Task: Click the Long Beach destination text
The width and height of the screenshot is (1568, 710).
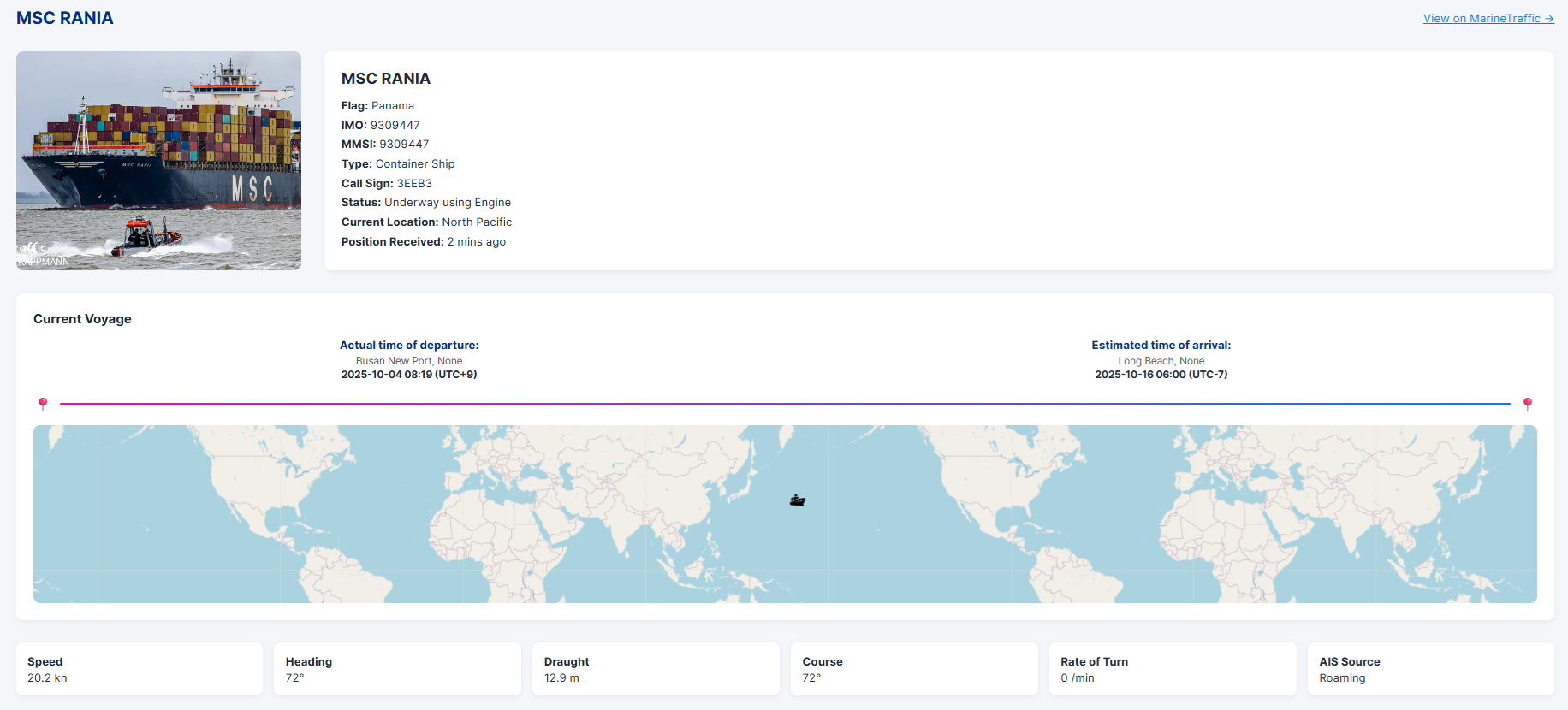Action: (x=1161, y=361)
